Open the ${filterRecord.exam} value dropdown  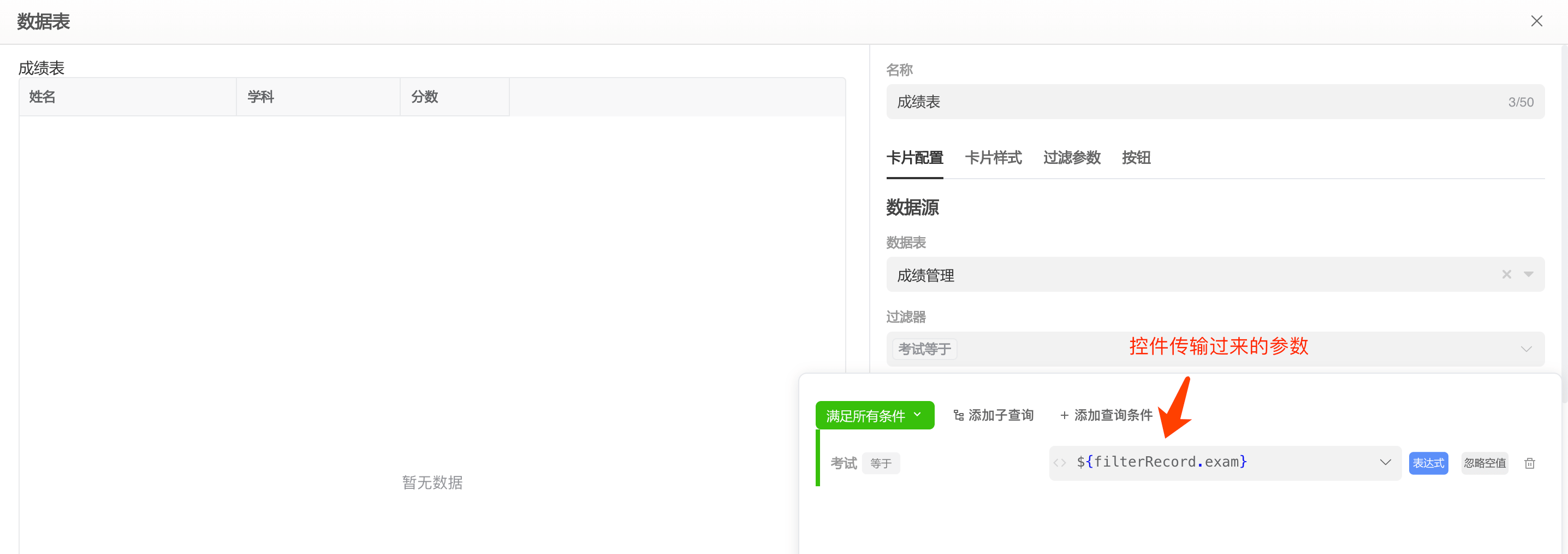[1386, 463]
